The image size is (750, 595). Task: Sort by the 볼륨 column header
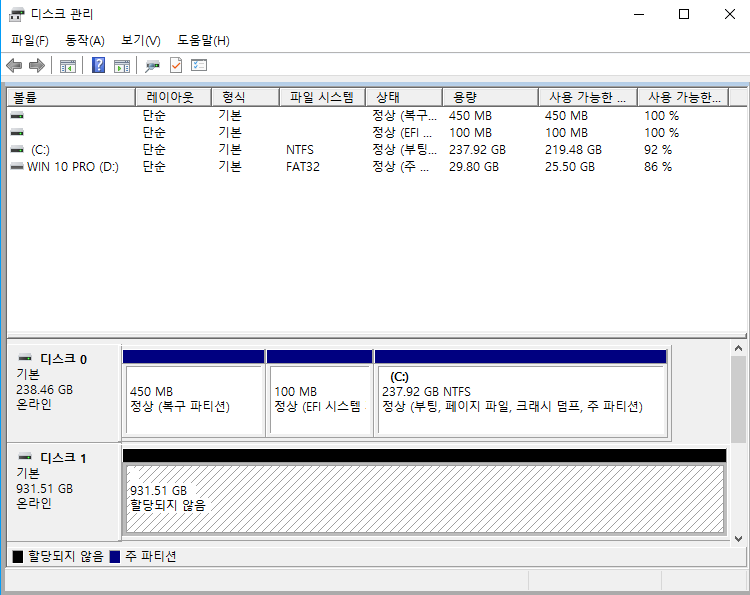pos(71,97)
